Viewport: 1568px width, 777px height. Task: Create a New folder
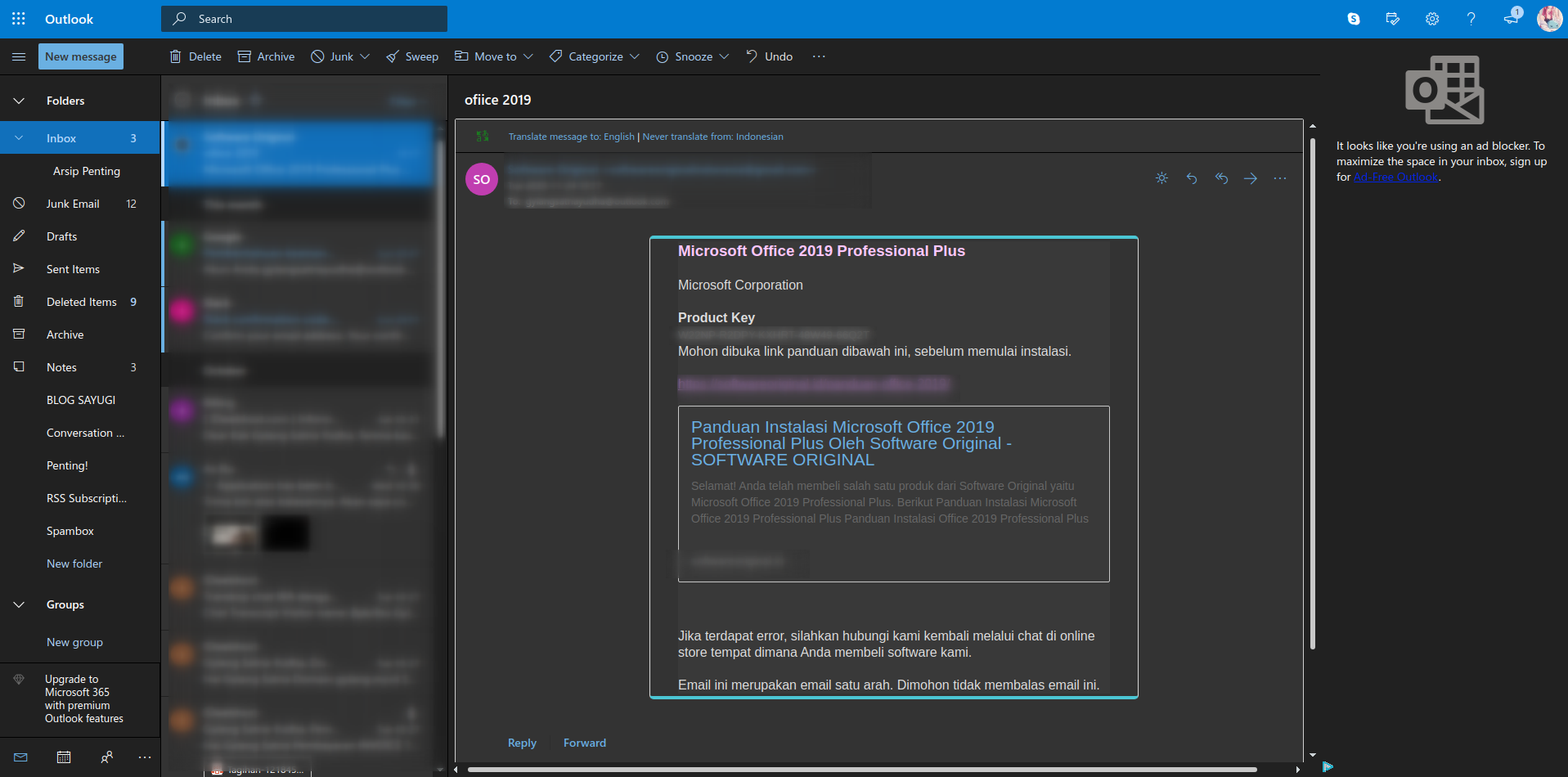pyautogui.click(x=74, y=564)
